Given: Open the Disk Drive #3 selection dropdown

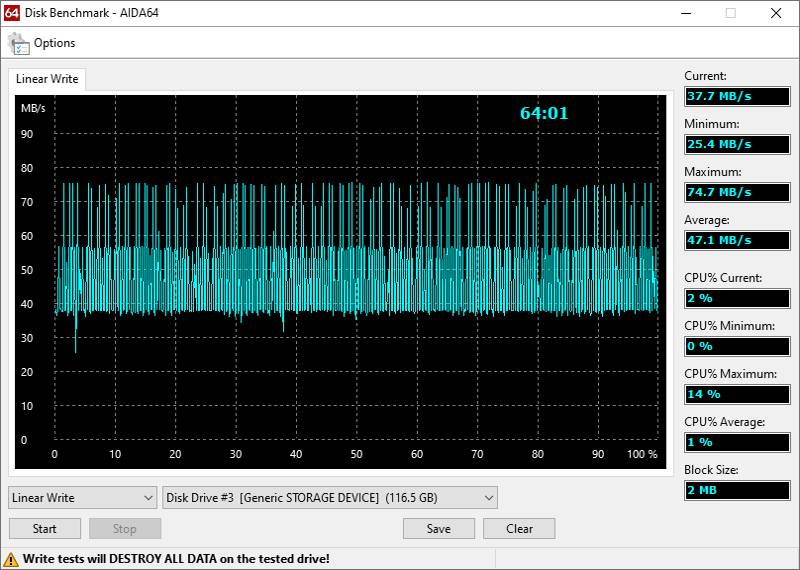Looking at the screenshot, I should tap(330, 497).
